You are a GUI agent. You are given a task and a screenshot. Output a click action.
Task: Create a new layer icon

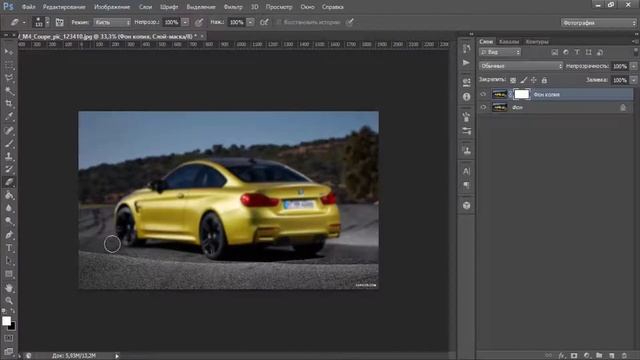(x=611, y=356)
